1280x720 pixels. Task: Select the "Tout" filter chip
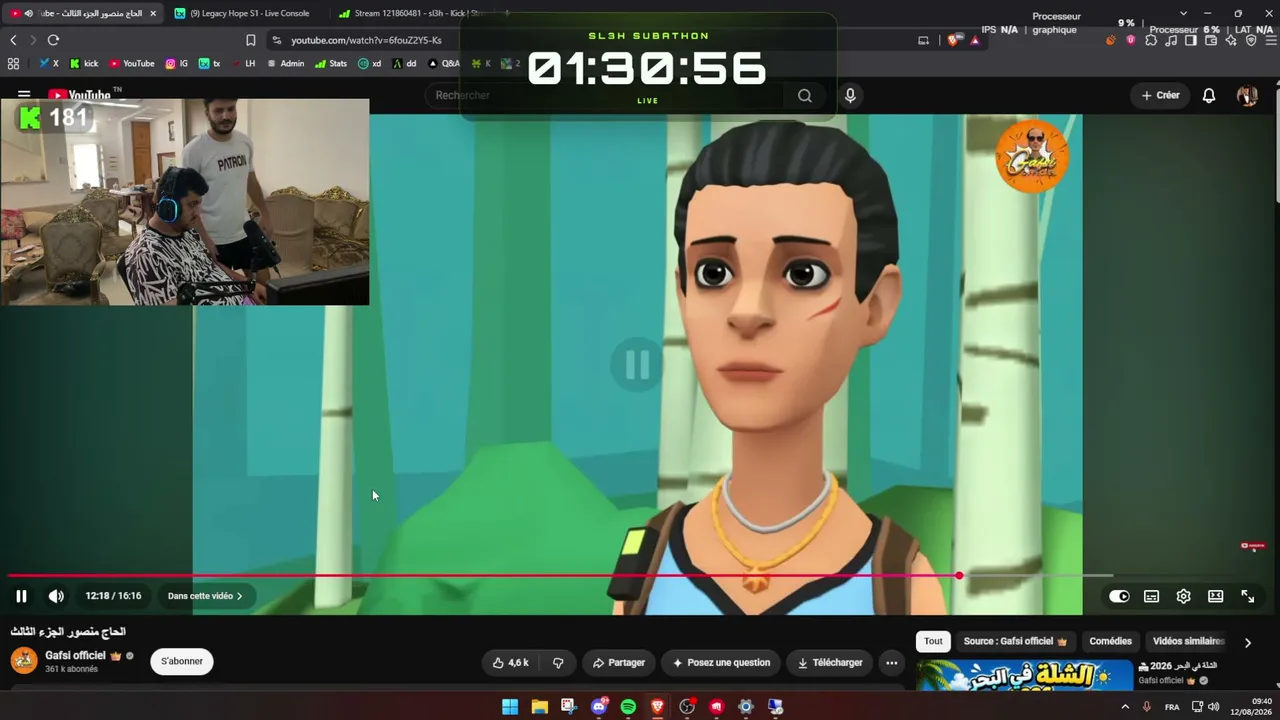[x=933, y=641]
